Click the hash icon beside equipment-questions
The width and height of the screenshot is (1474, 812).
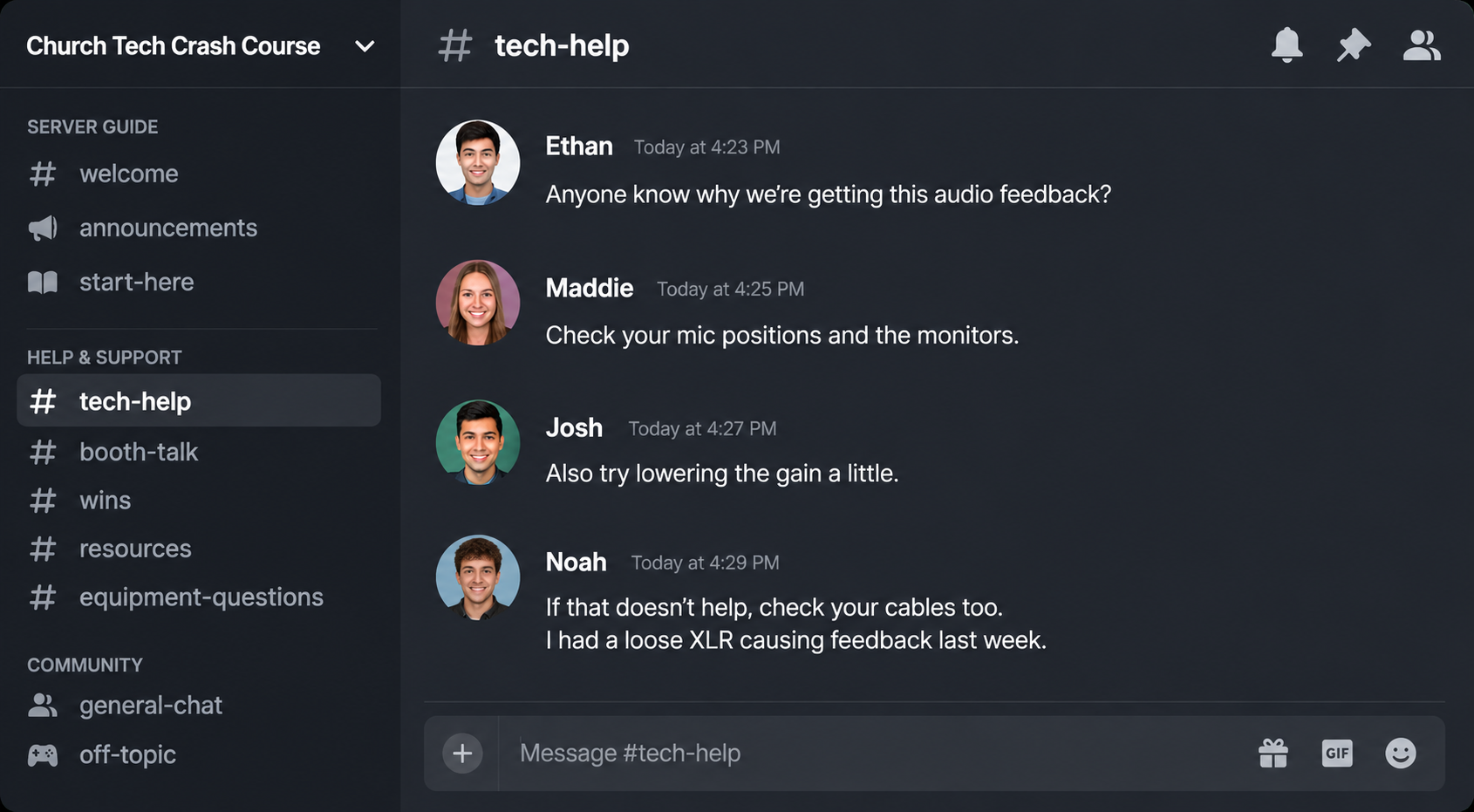pyautogui.click(x=43, y=597)
